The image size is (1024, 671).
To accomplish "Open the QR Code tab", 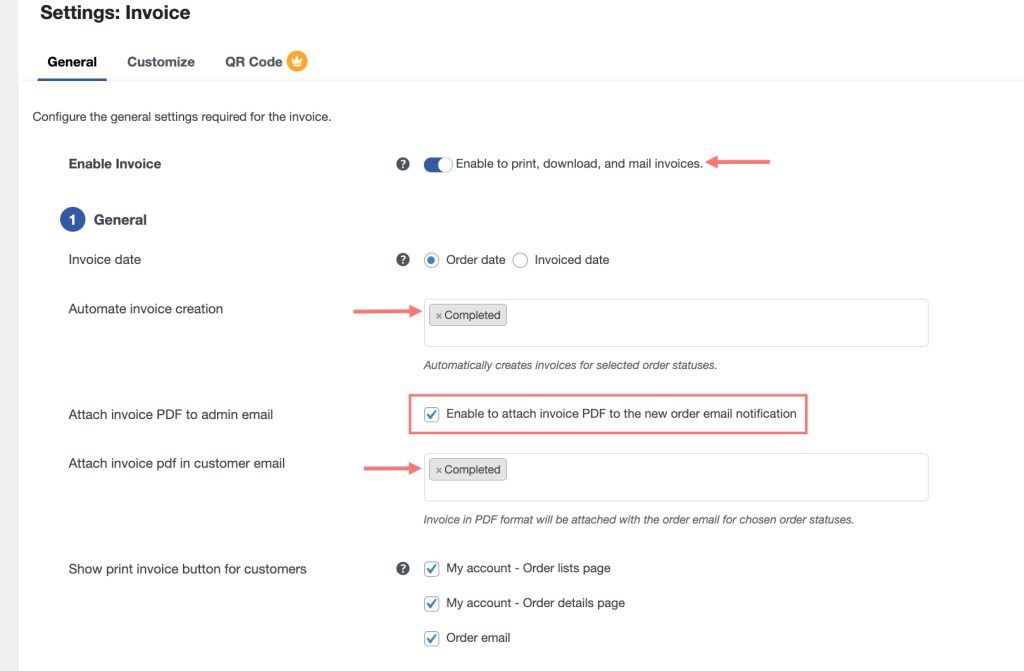I will (x=253, y=61).
